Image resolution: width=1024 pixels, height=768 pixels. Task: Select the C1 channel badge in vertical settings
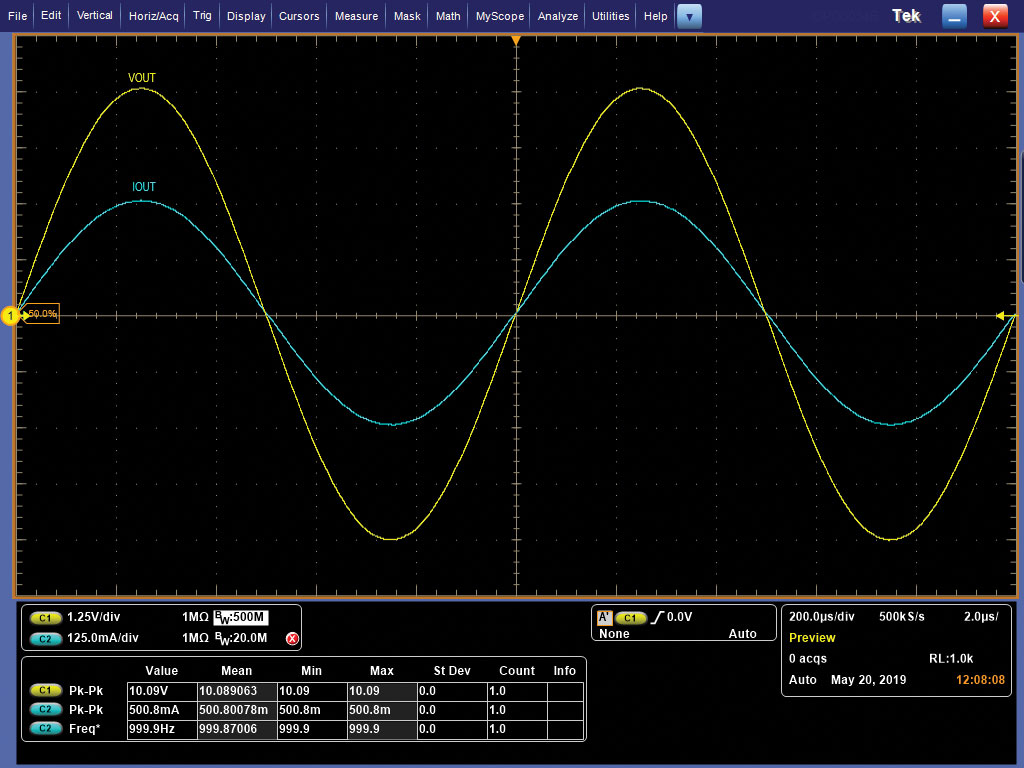click(x=45, y=617)
